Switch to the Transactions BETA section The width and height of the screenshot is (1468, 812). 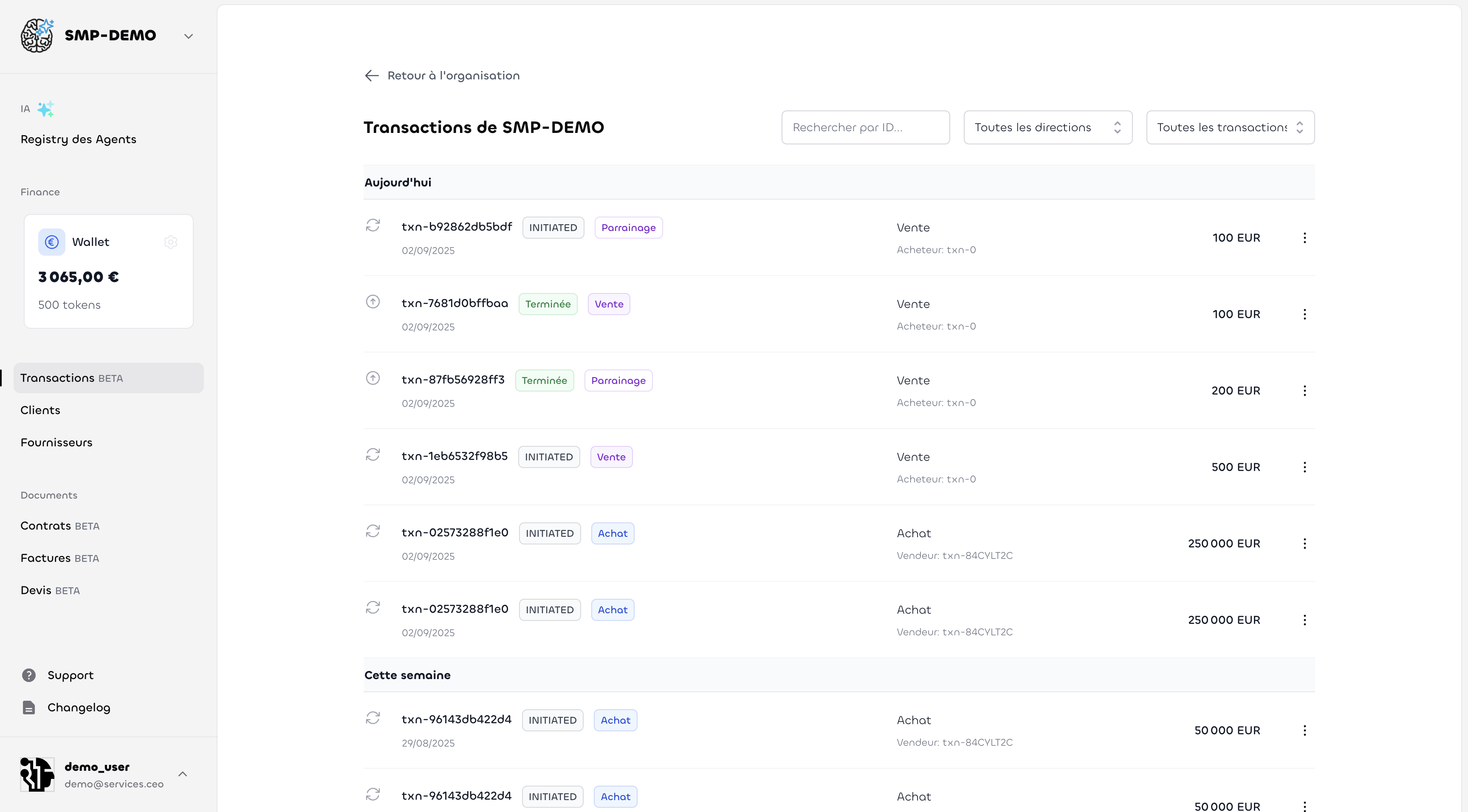click(x=72, y=377)
